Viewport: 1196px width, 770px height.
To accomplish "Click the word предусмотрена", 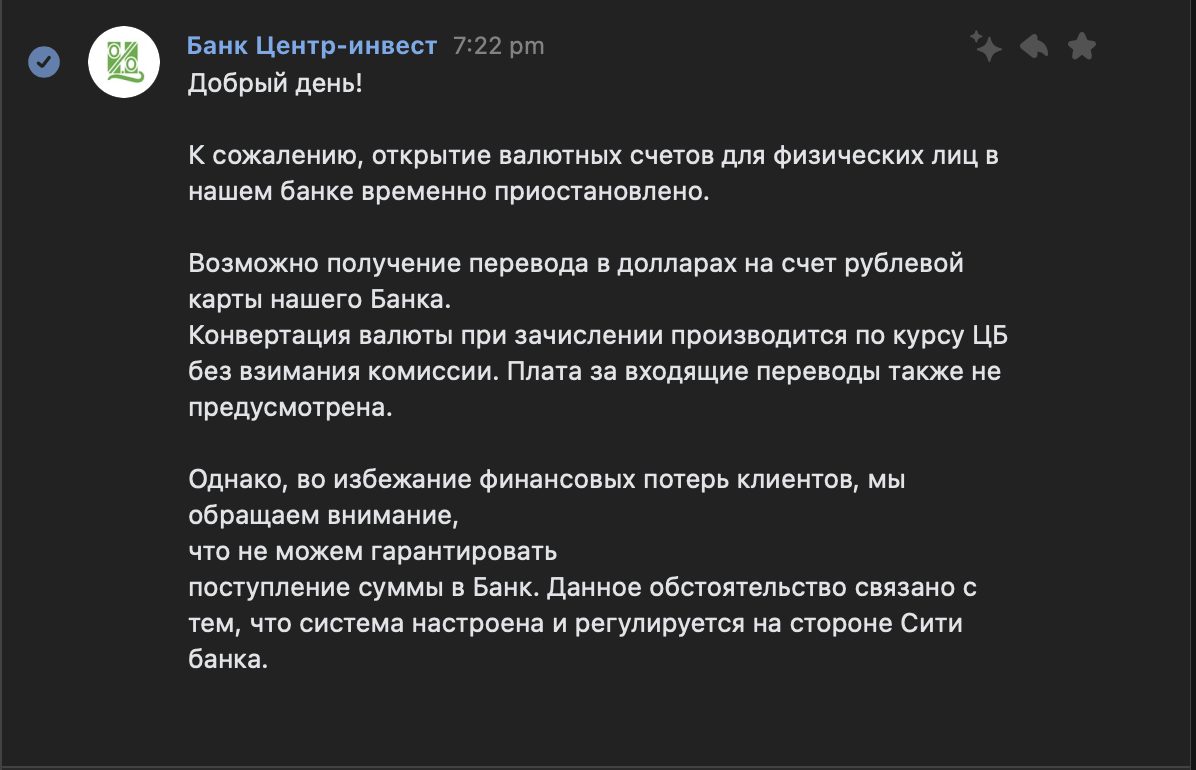I will [x=290, y=407].
